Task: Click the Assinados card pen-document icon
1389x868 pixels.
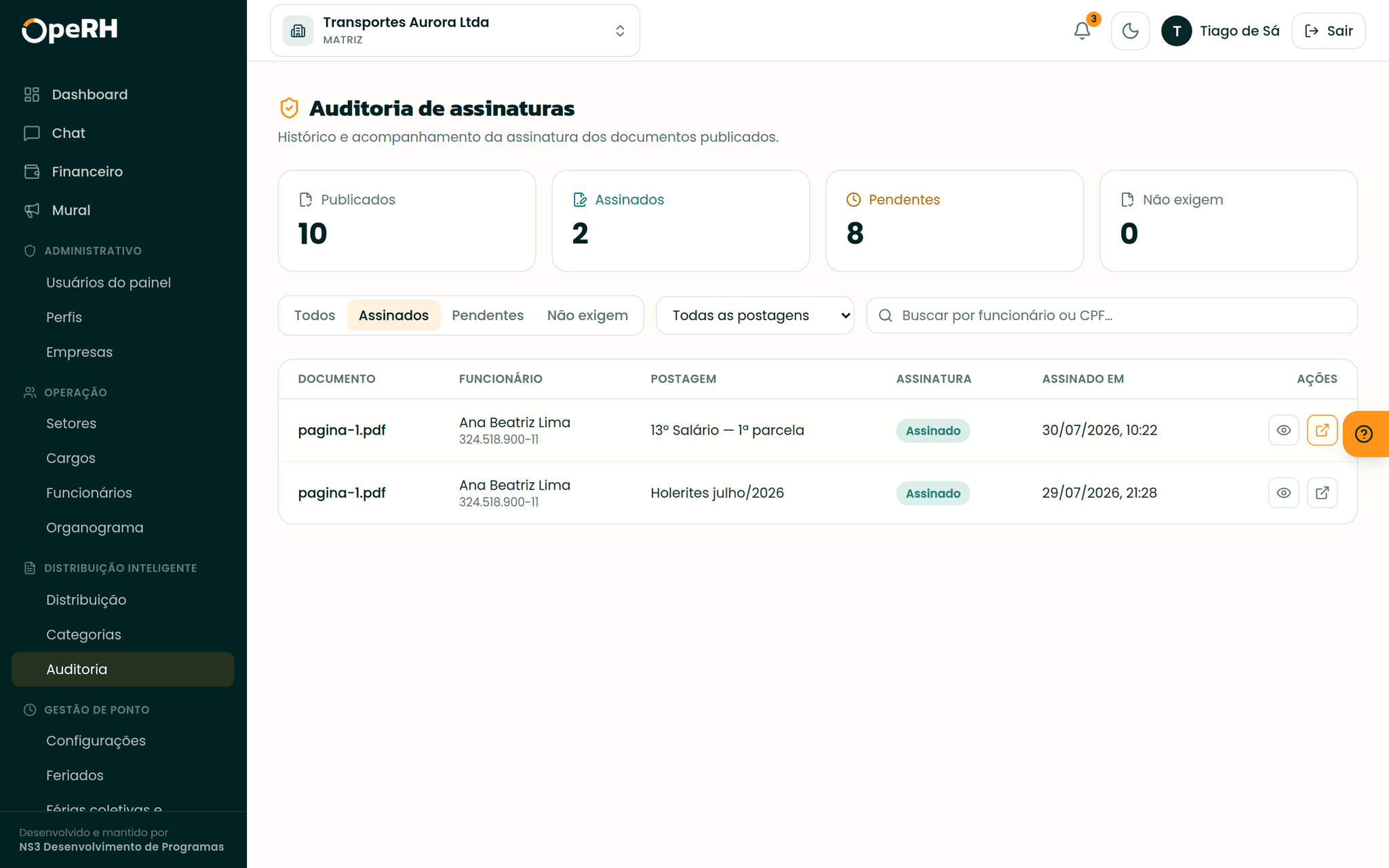Action: tap(580, 199)
